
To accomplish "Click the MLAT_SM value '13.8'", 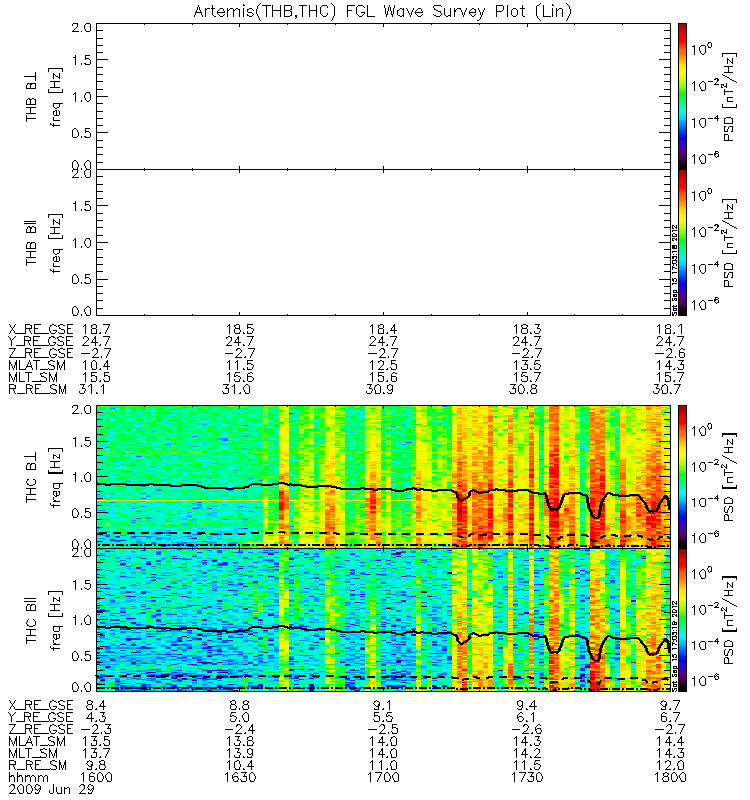I will (240, 741).
